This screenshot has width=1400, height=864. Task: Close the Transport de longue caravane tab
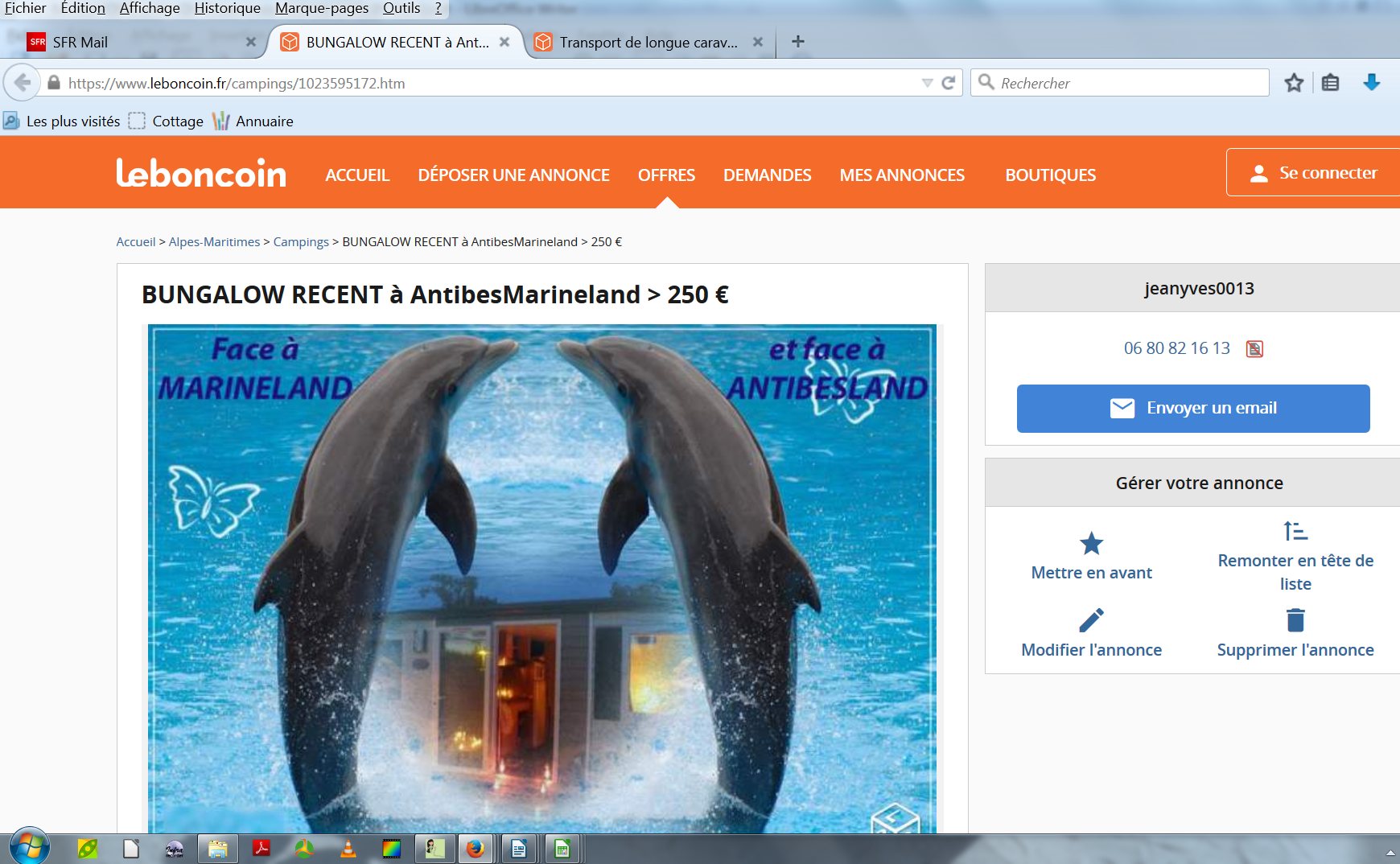(758, 42)
